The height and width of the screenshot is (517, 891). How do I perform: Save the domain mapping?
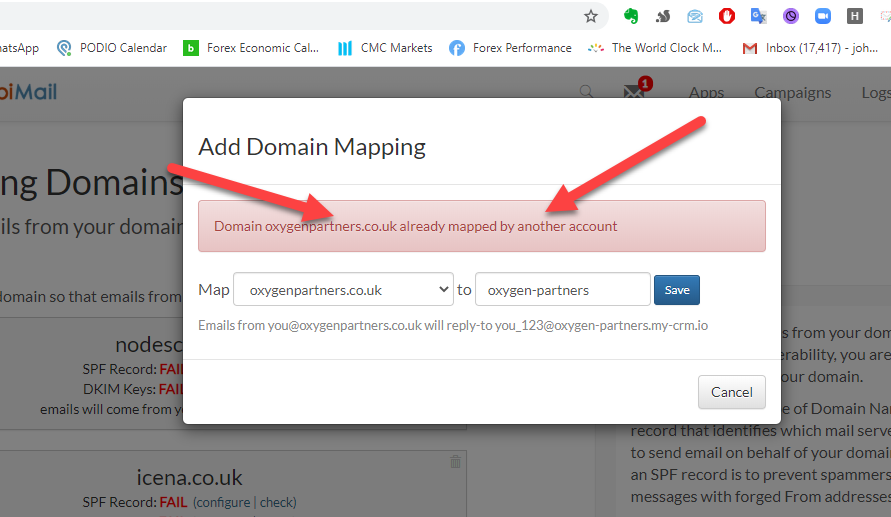[677, 290]
